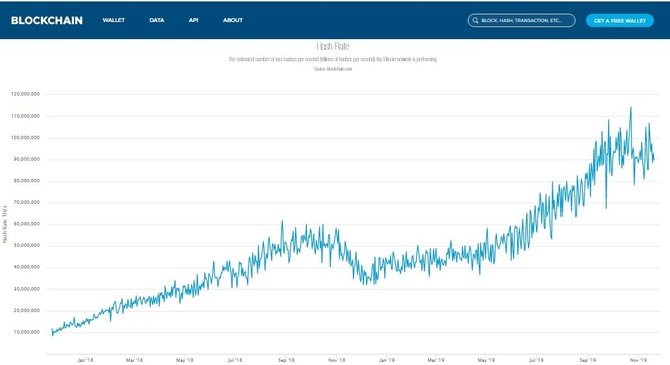The height and width of the screenshot is (365, 670).
Task: Click the Jul '18 x-axis label
Action: pyautogui.click(x=235, y=360)
